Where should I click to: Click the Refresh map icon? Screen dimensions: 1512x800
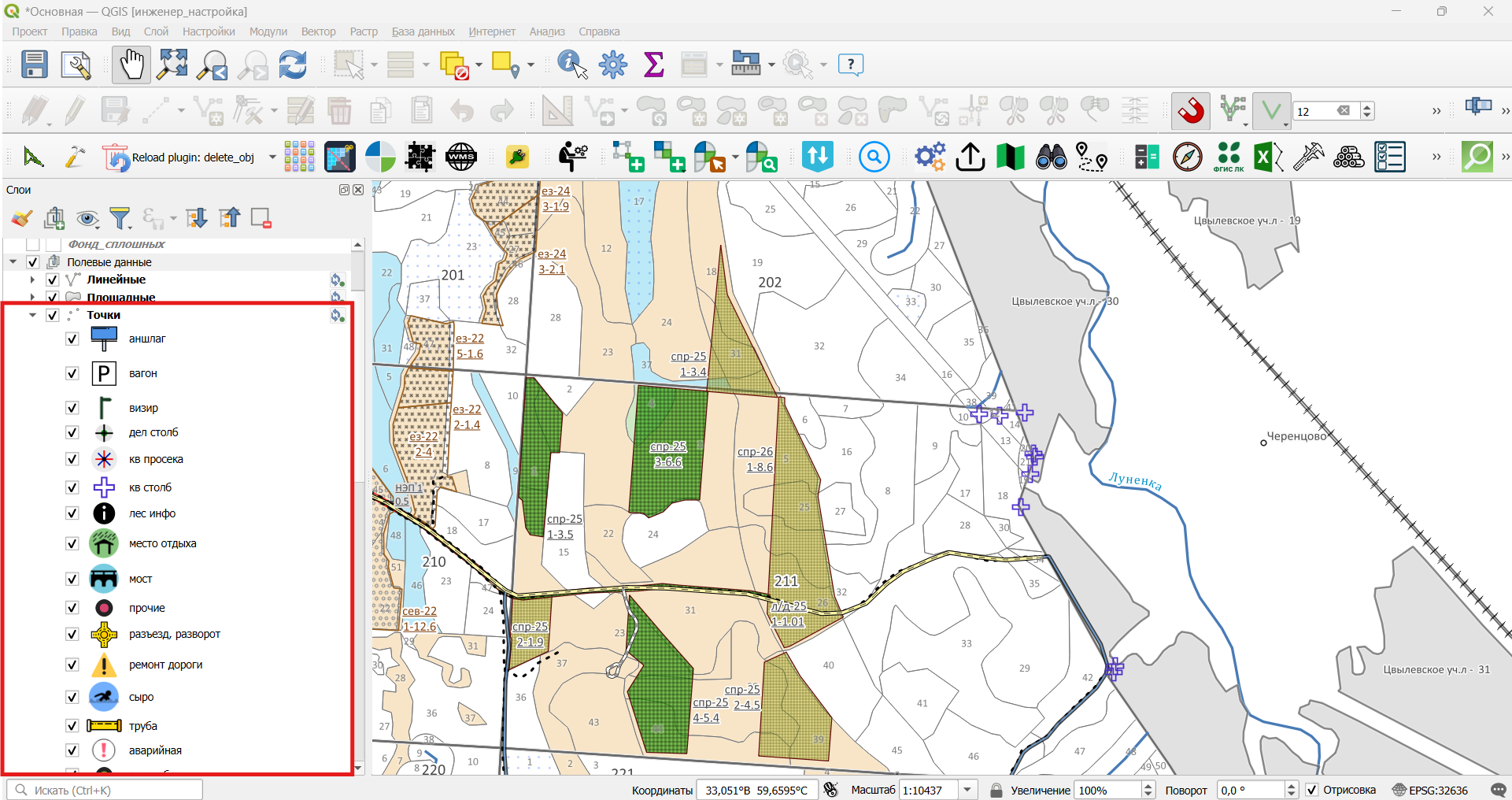[x=293, y=65]
